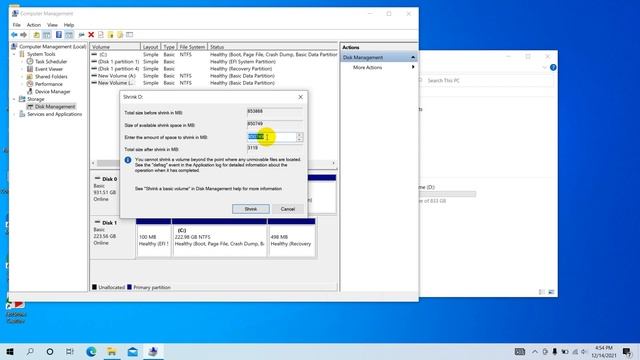Screen dimensions: 640x360
Task: Click the amount of space to shrink field
Action: pyautogui.click(x=272, y=137)
